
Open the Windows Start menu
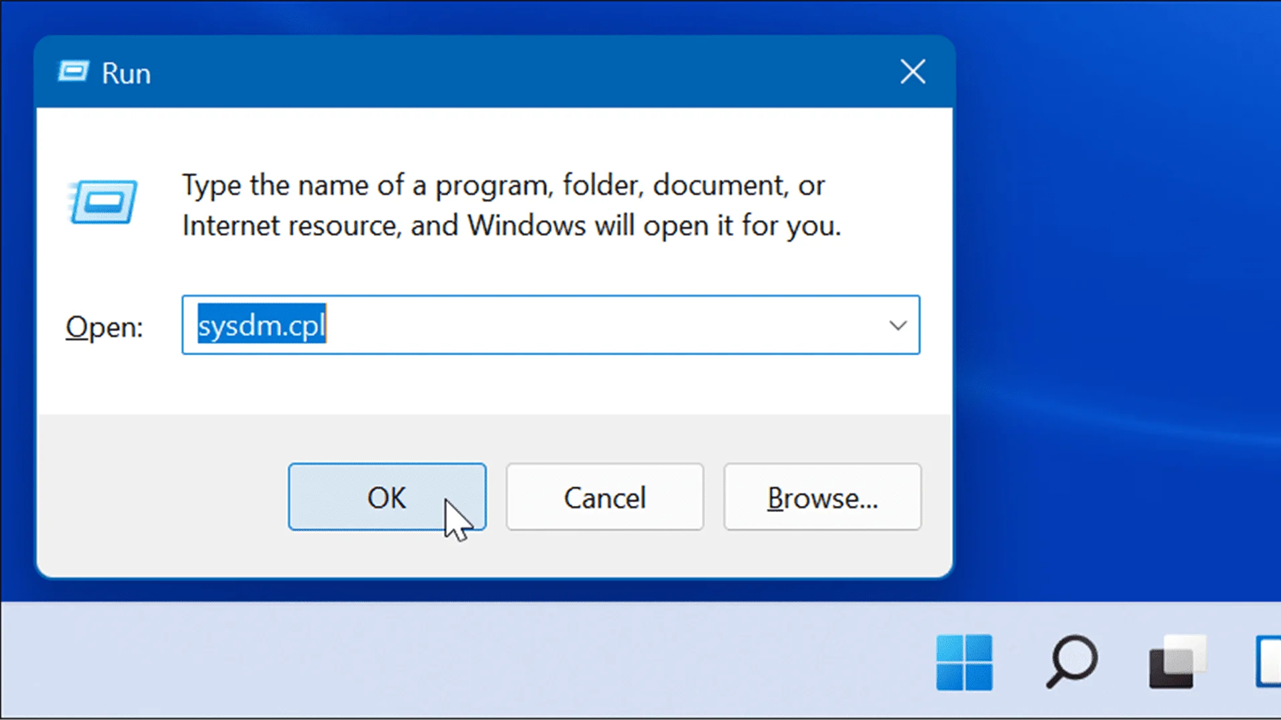tap(964, 662)
